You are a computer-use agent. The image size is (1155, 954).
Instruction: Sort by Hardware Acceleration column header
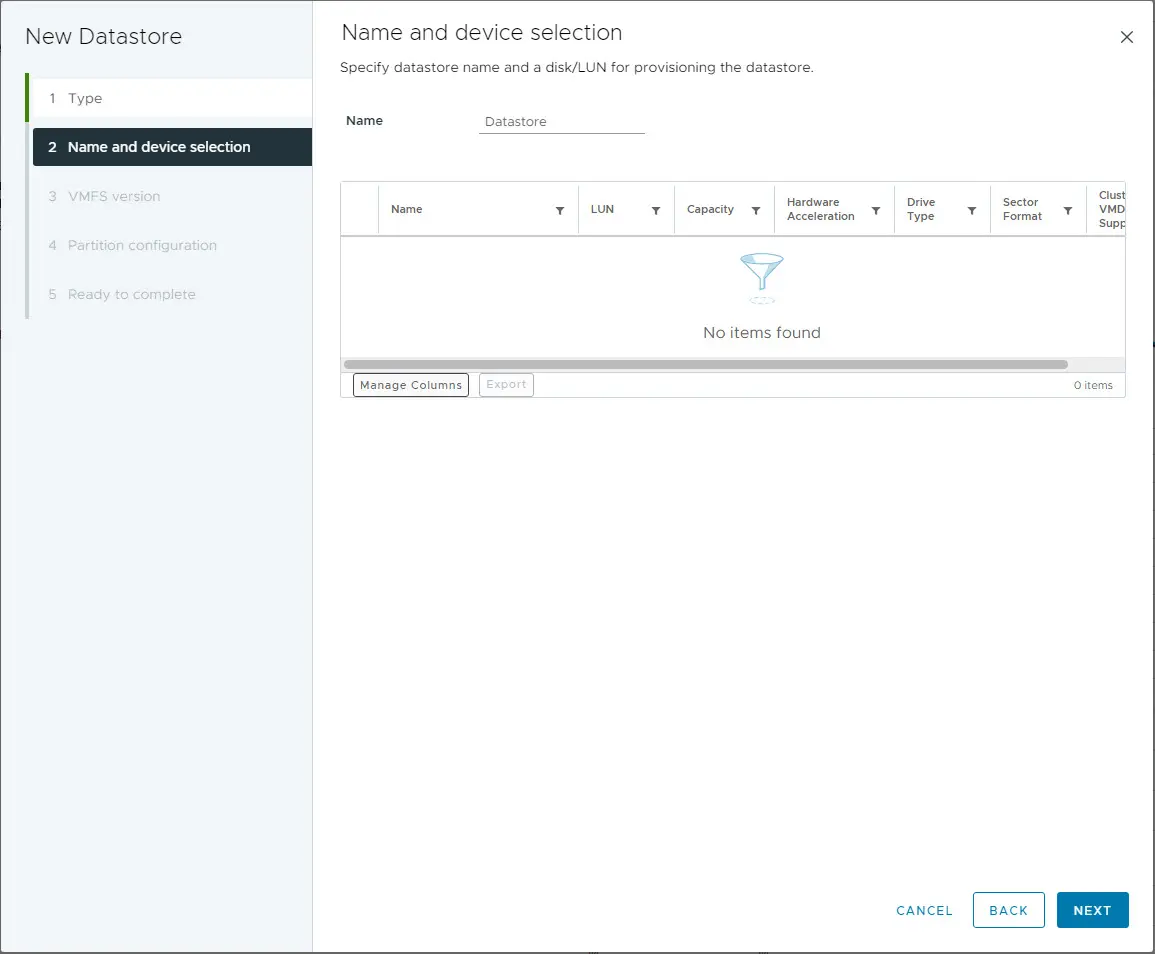pos(821,209)
